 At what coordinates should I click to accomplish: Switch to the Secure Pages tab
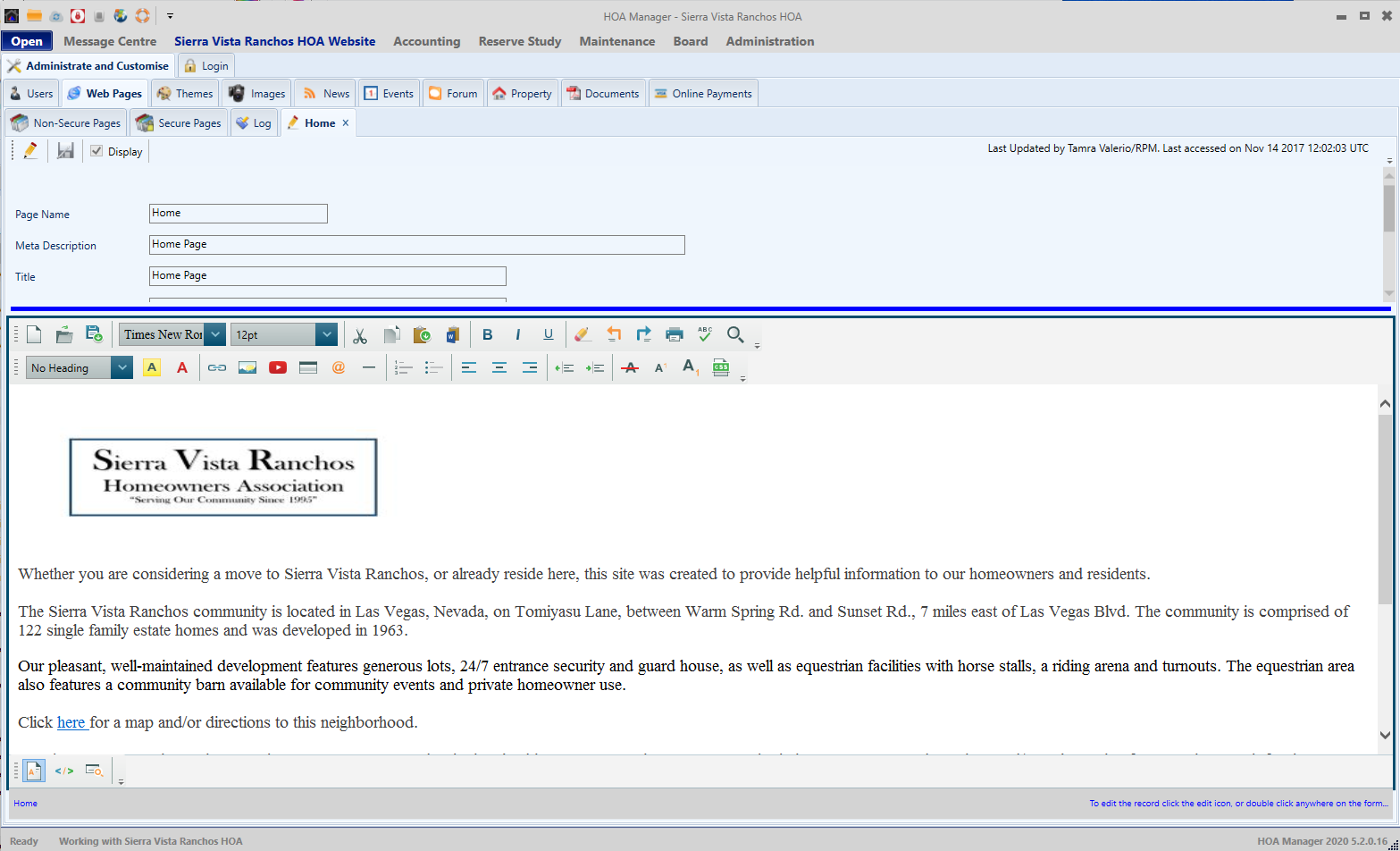tap(180, 123)
